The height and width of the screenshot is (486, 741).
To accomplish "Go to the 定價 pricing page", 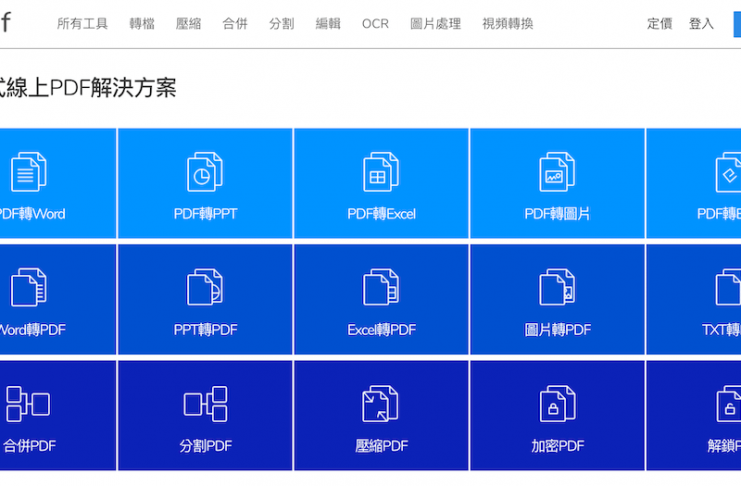I will pos(660,24).
